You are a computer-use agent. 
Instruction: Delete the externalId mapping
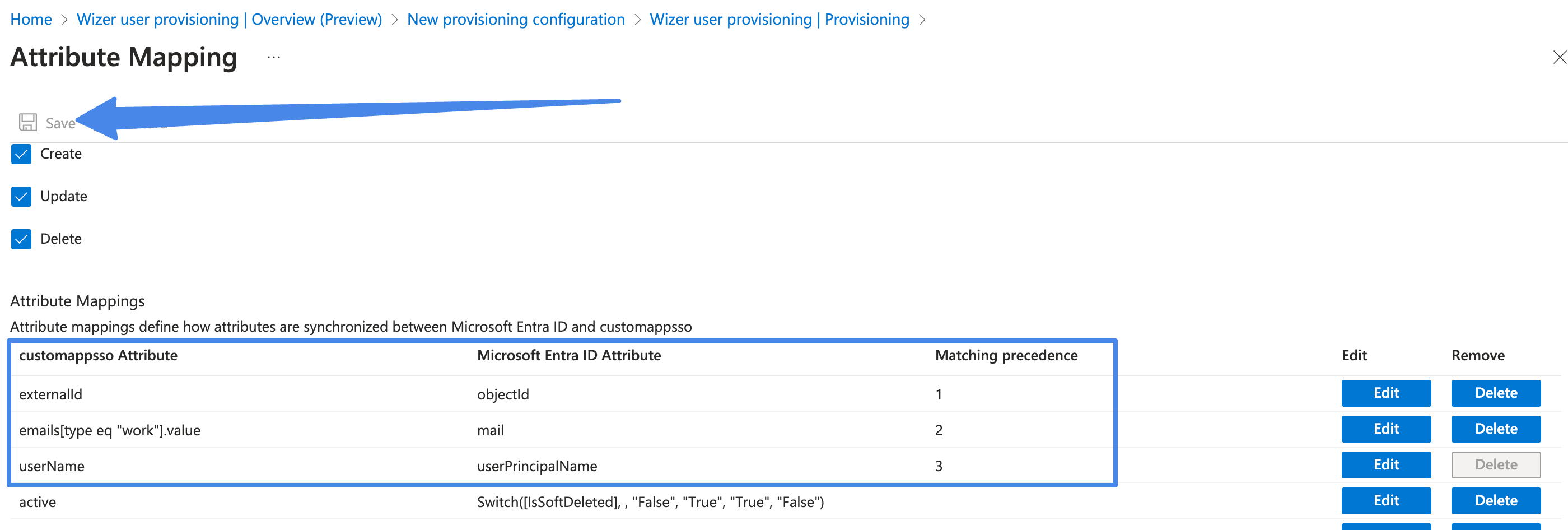(1496, 393)
